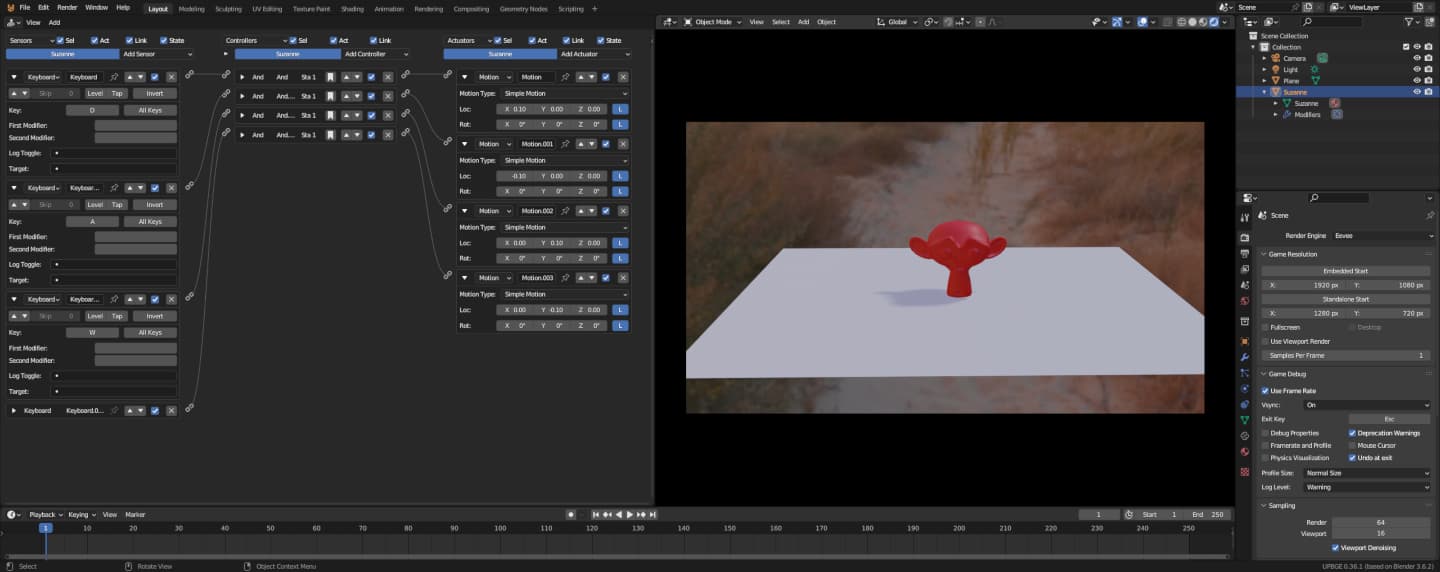Pin the Motion.001 actuator

click(565, 144)
